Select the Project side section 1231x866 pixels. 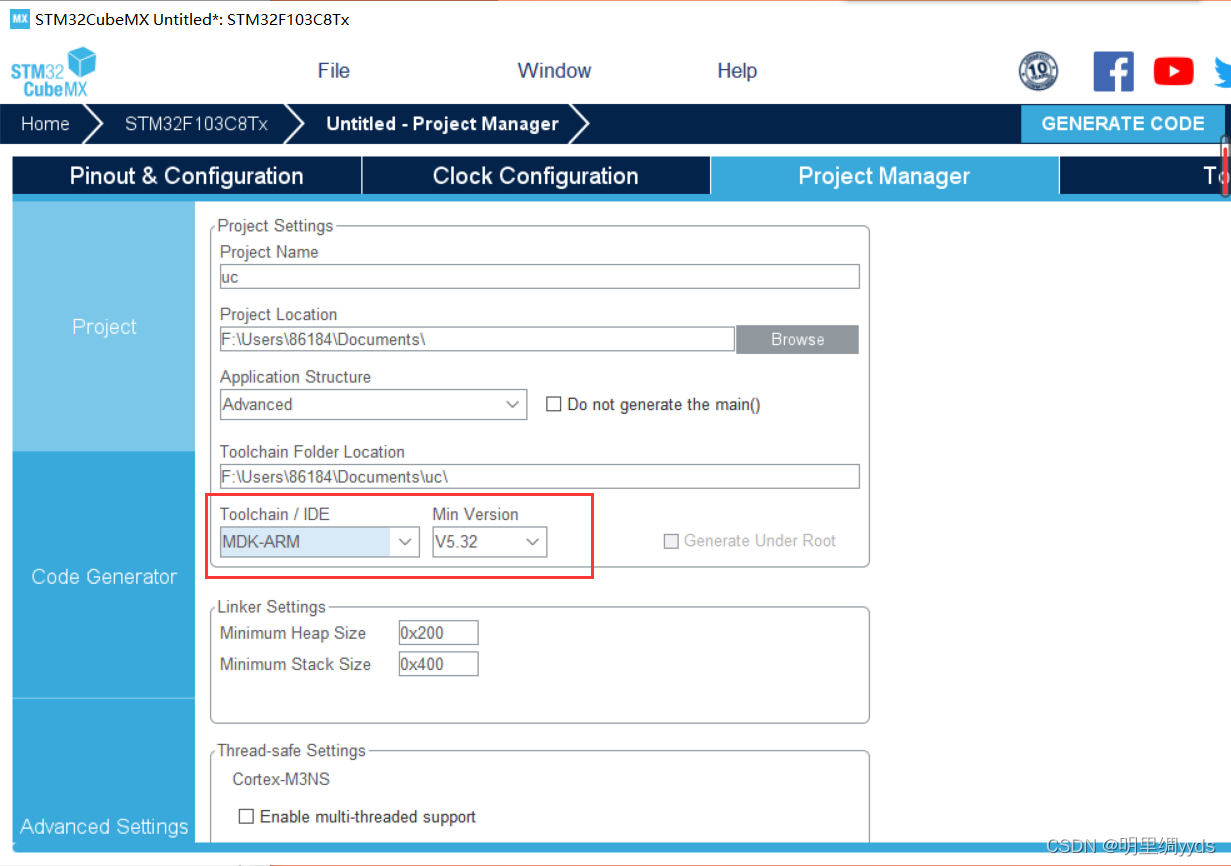point(104,327)
